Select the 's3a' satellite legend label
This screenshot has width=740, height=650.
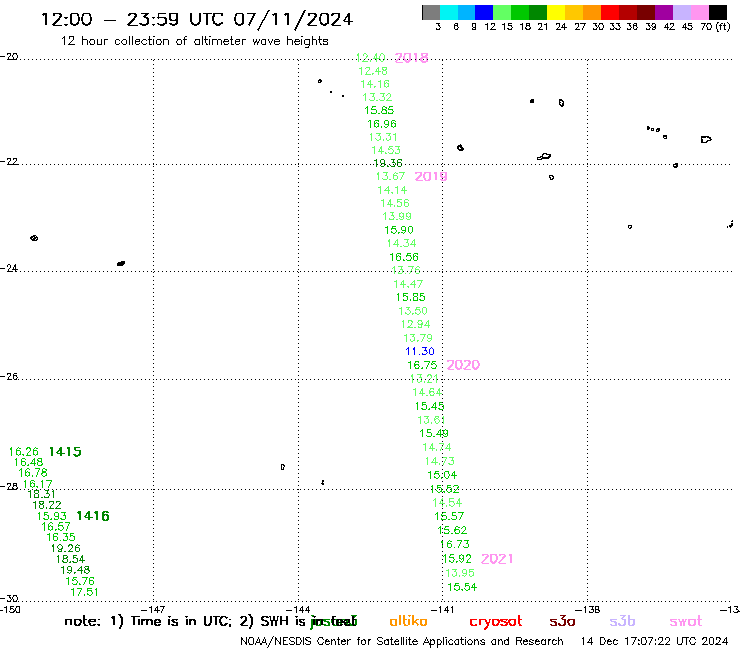(562, 621)
